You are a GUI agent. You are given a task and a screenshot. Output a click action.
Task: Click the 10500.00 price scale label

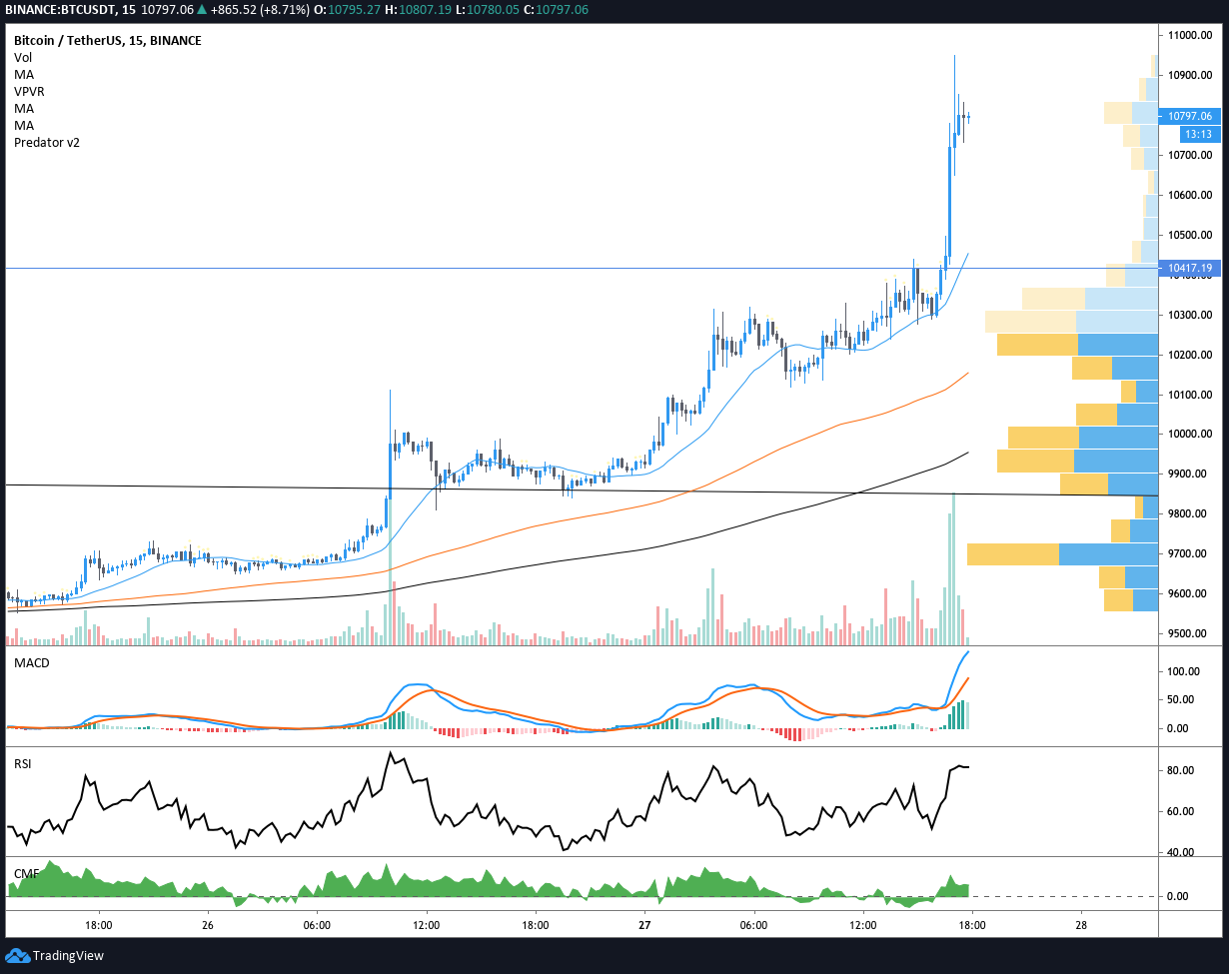1190,235
